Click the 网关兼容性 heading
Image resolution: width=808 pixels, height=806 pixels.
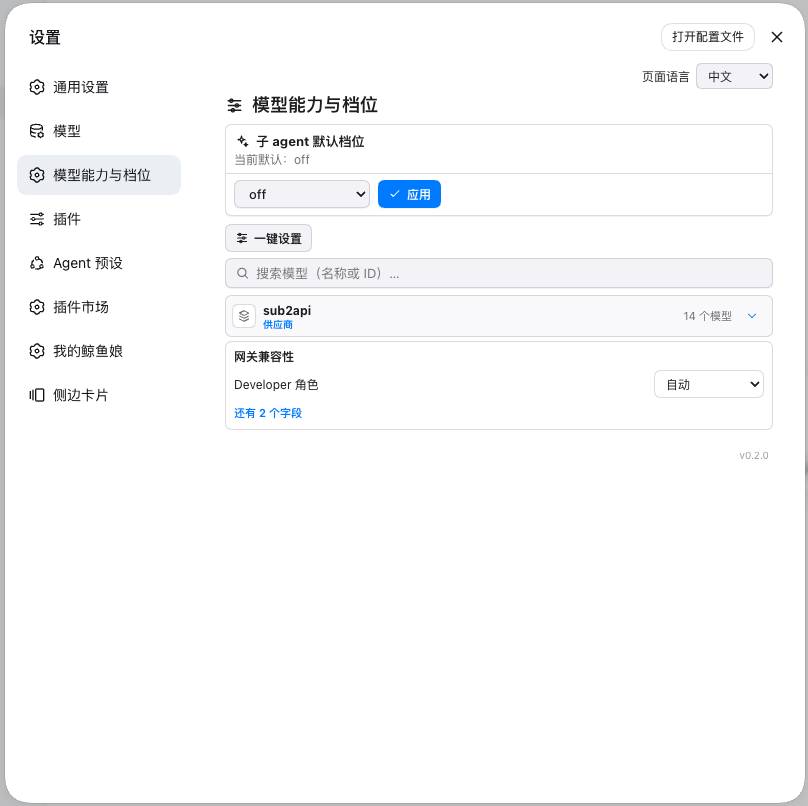pyautogui.click(x=264, y=357)
